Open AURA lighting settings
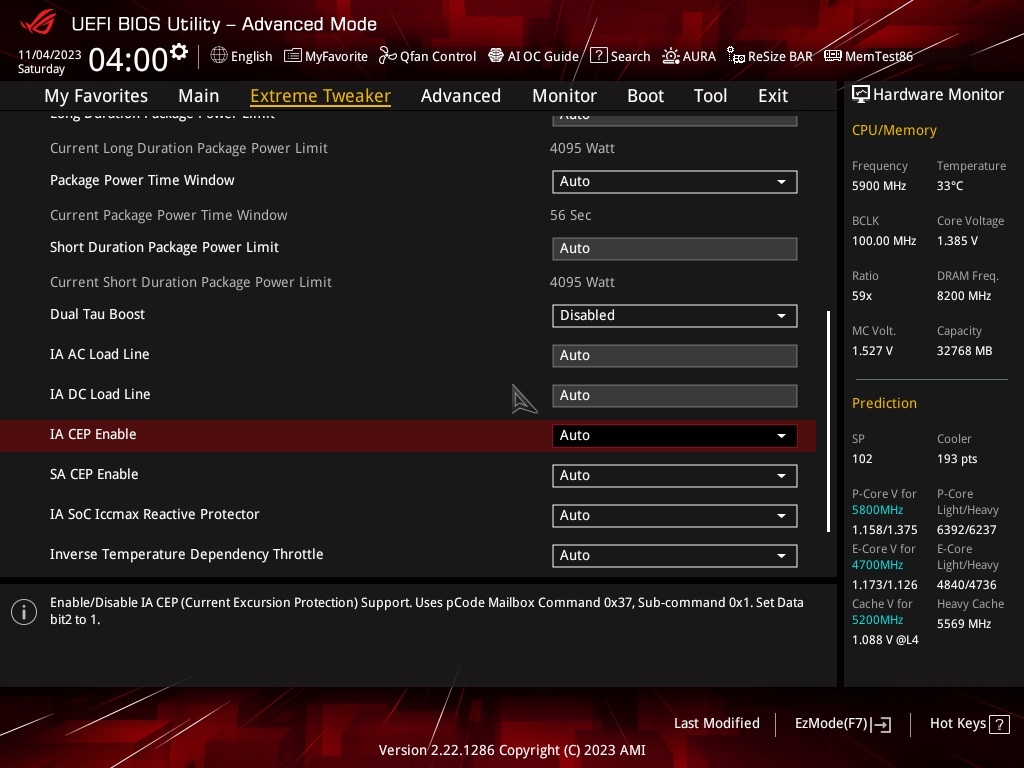 689,56
